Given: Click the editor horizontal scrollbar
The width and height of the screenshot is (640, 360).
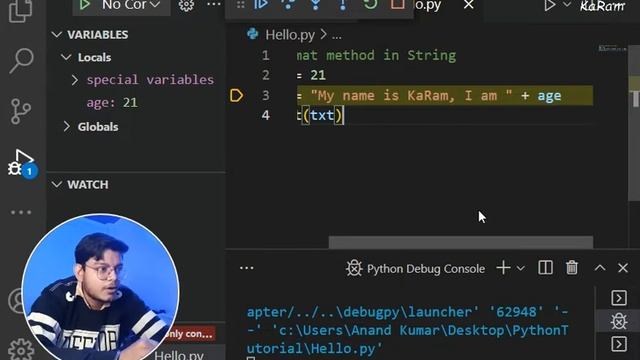Looking at the screenshot, I should 461,242.
